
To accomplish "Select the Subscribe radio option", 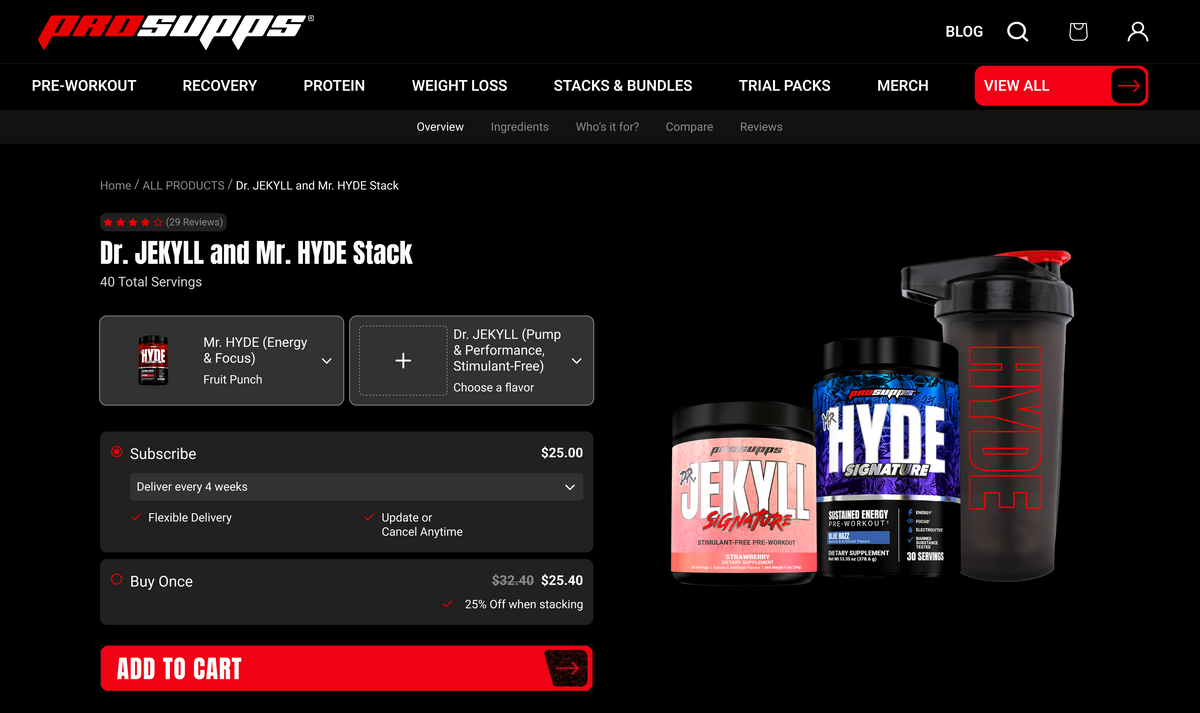I will coord(117,453).
